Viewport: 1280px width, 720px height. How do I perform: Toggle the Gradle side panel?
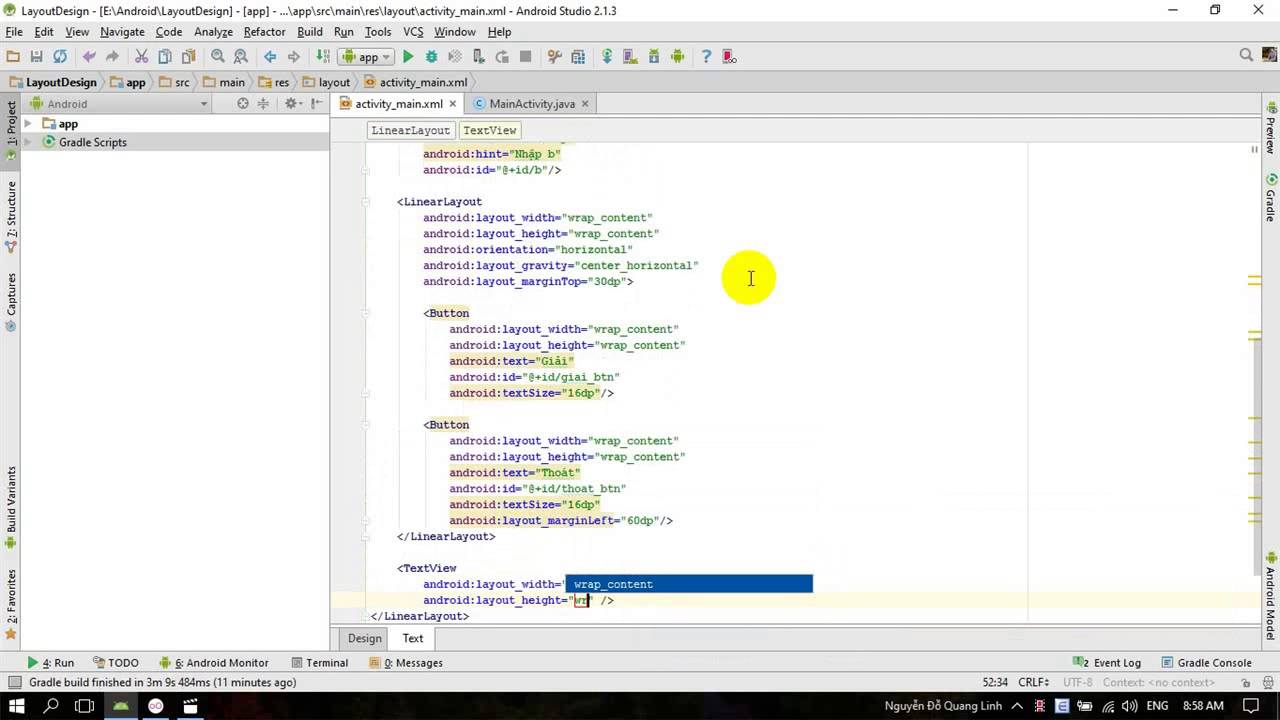click(x=1270, y=197)
